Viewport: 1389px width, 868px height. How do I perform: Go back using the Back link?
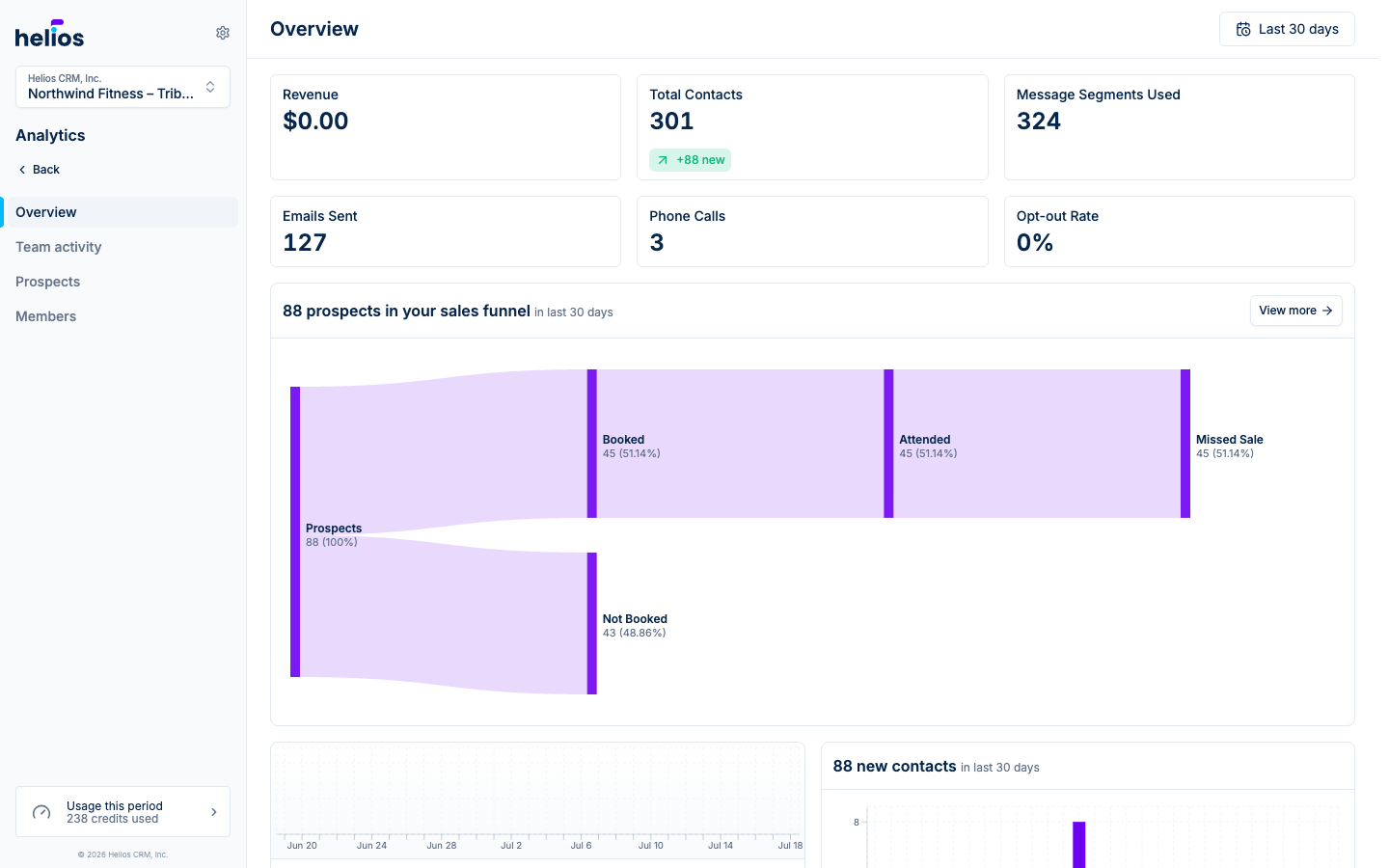pos(39,170)
